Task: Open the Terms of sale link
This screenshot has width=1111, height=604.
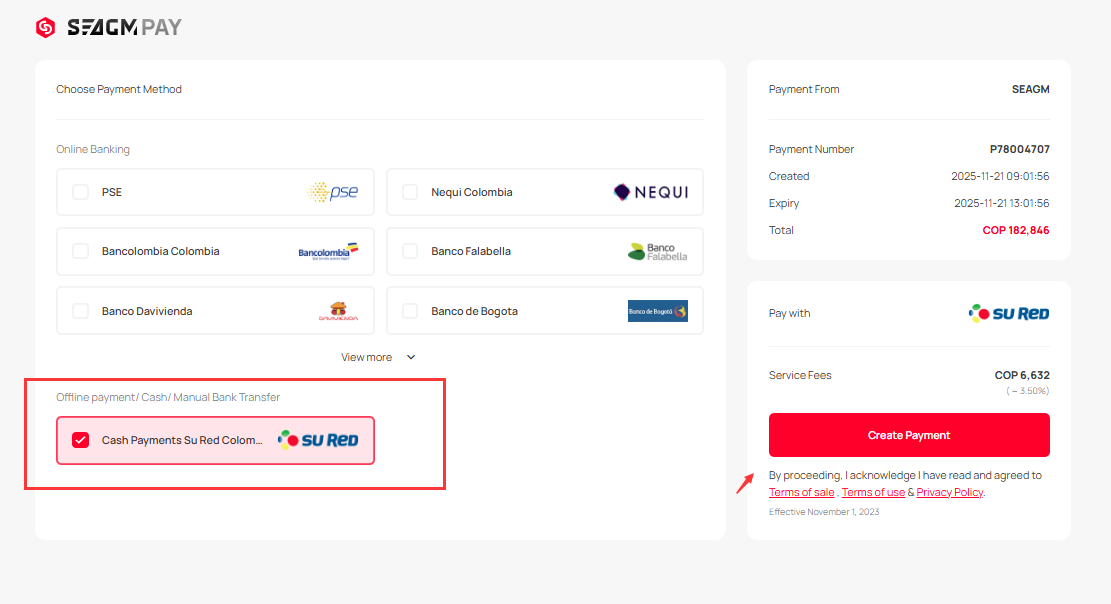Action: [801, 492]
